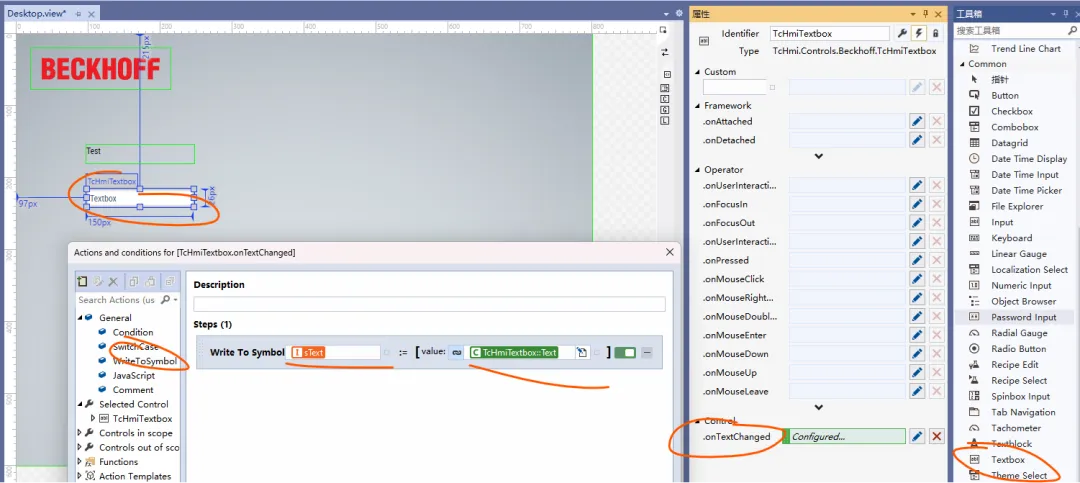Select Button in the toolbox
The image size is (1080, 483).
point(1005,95)
